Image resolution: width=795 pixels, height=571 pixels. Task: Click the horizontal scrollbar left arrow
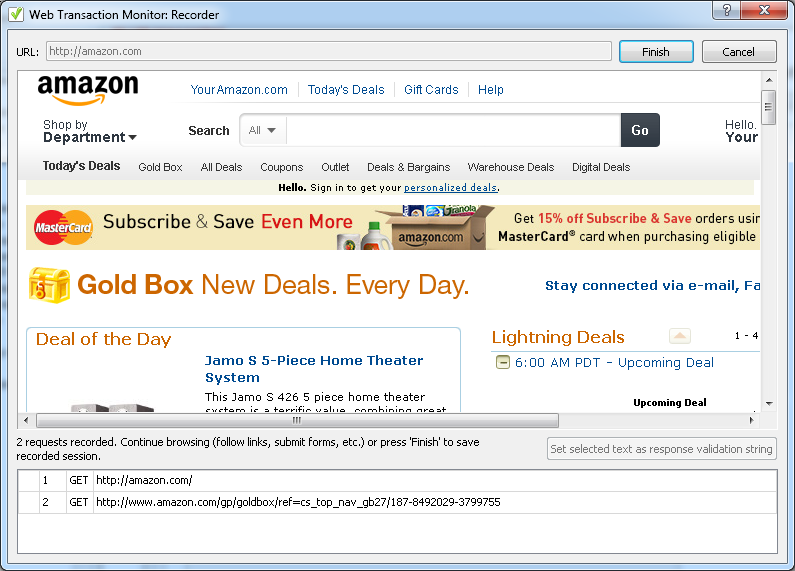[26, 420]
